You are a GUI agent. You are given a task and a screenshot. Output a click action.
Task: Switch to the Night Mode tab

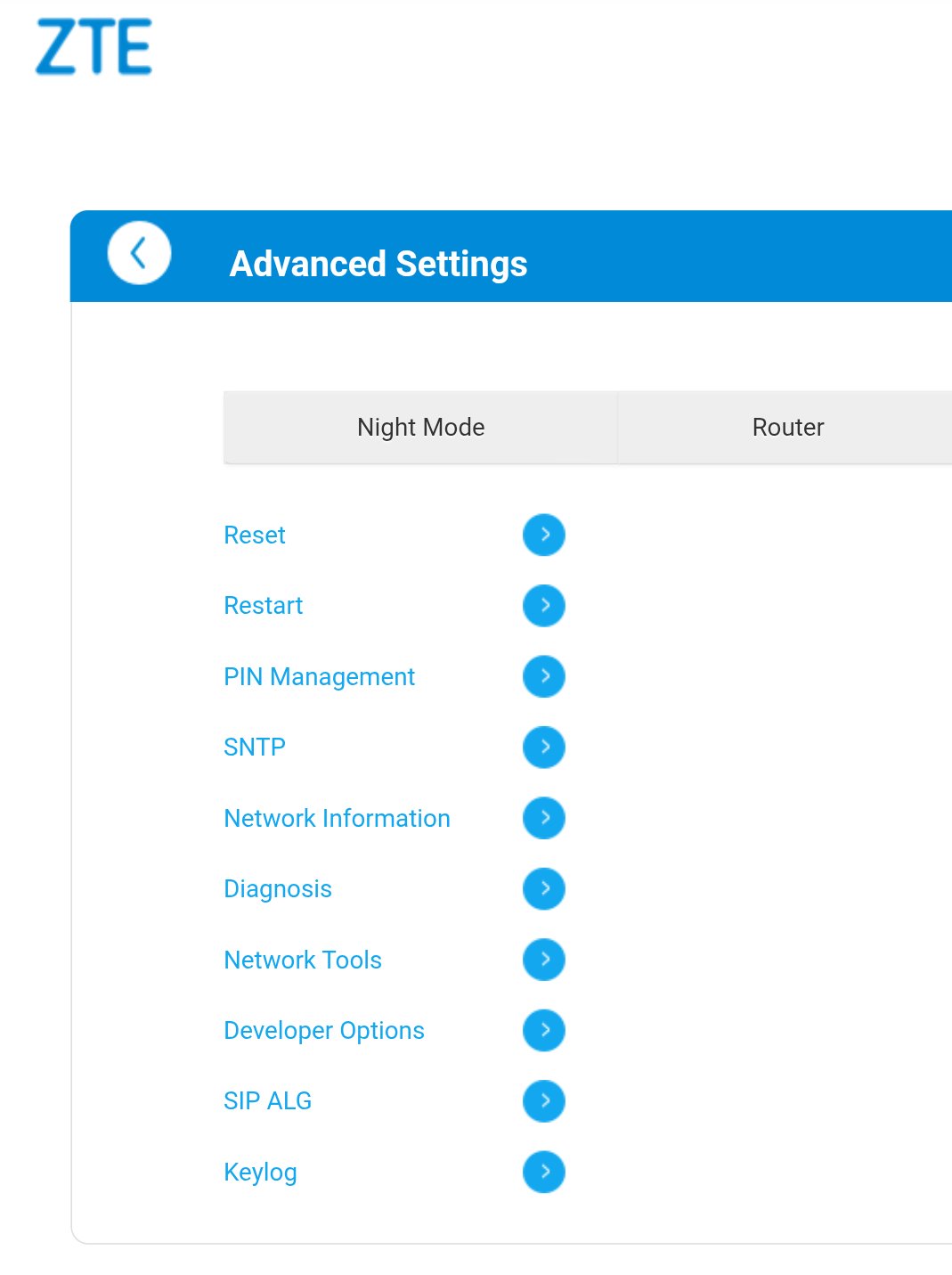click(420, 428)
